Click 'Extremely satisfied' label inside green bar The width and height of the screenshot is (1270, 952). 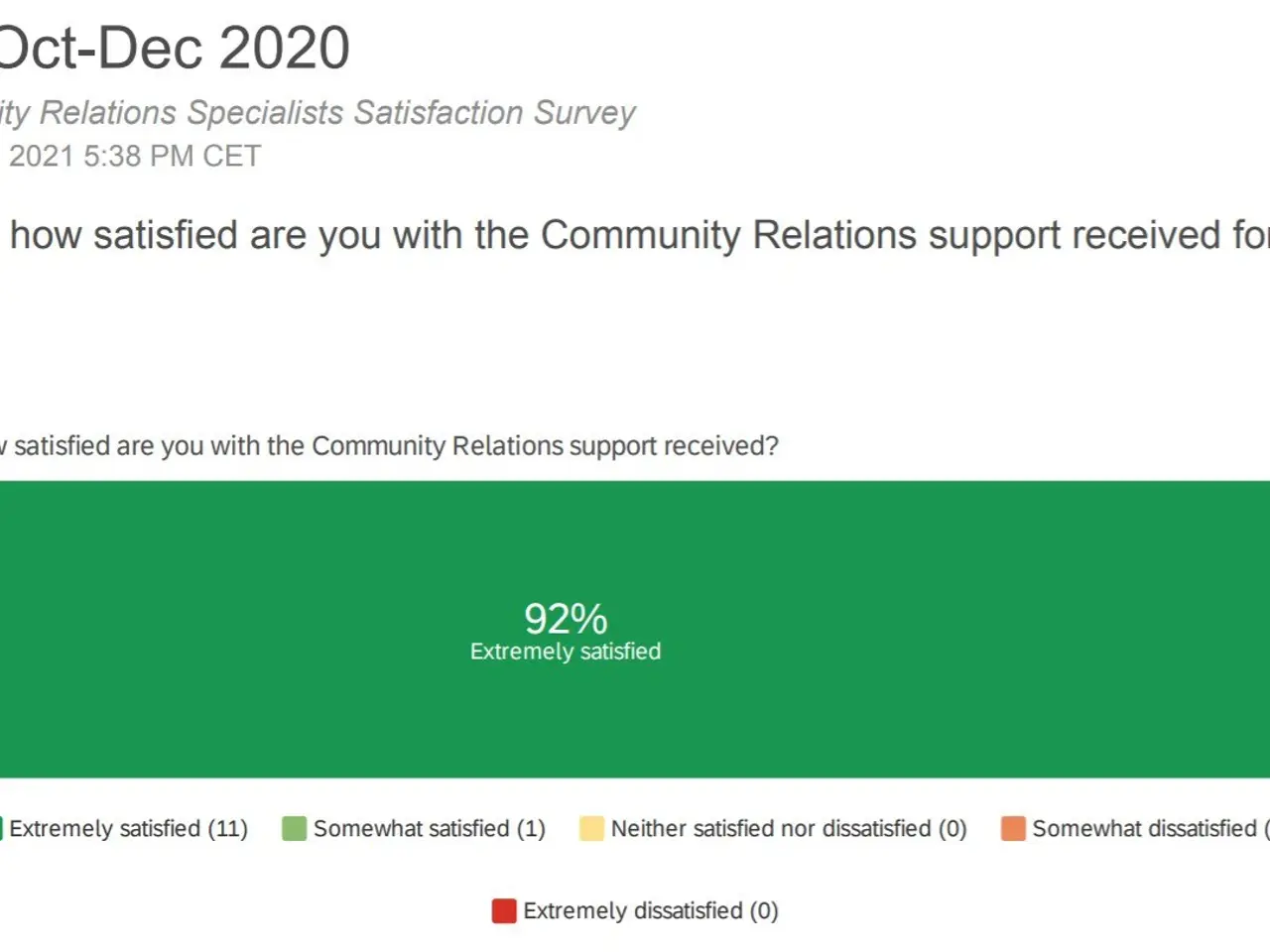point(566,652)
